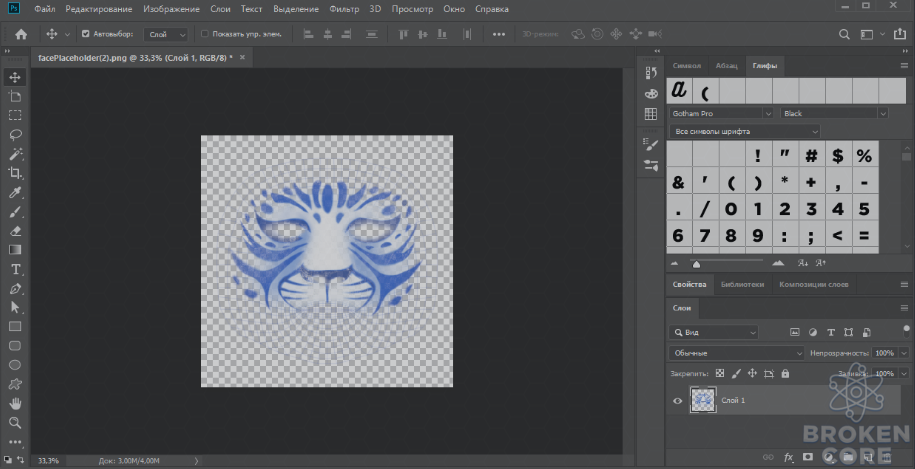Toggle lock transparent pixels

(720, 373)
